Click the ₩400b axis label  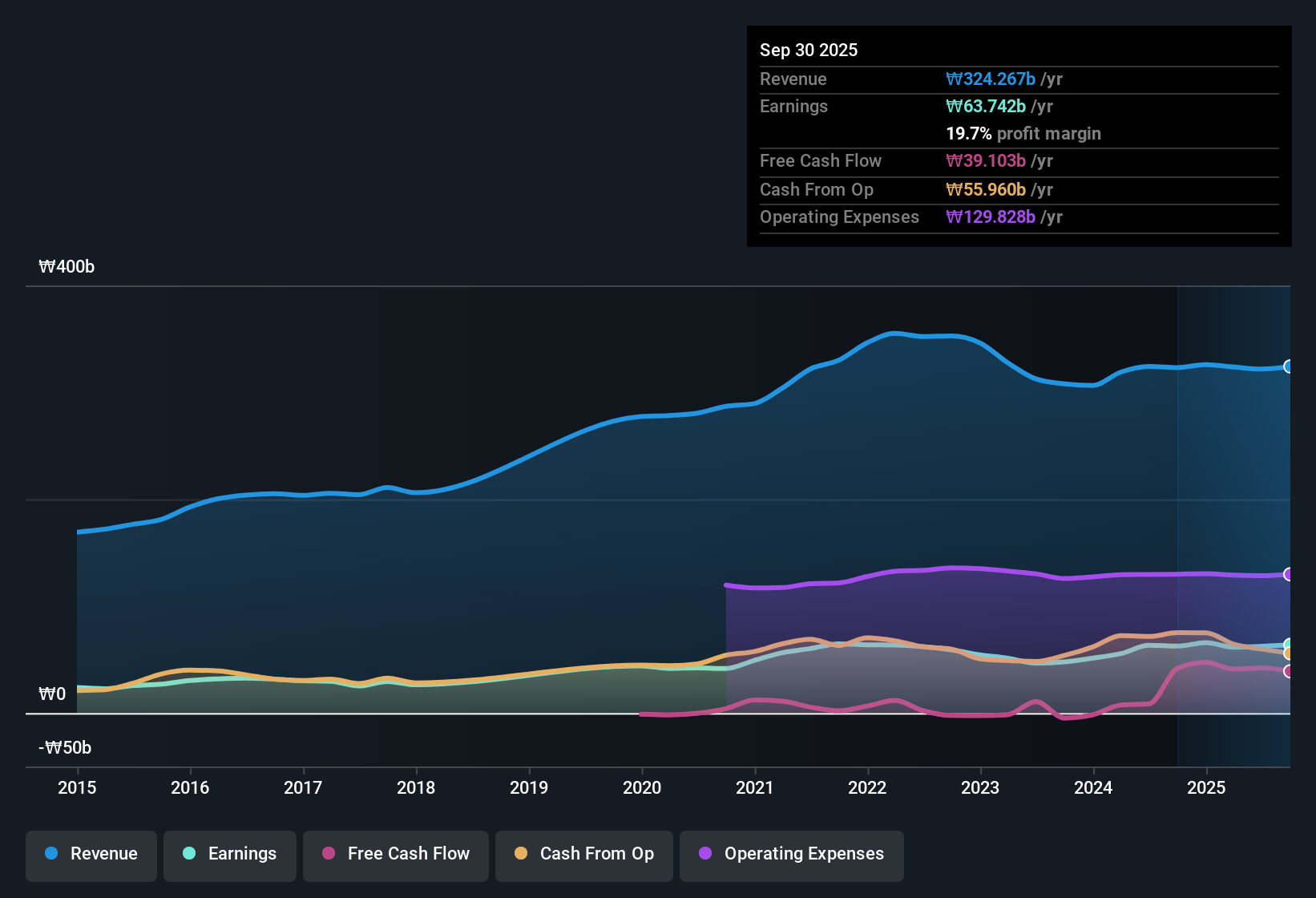pos(67,266)
